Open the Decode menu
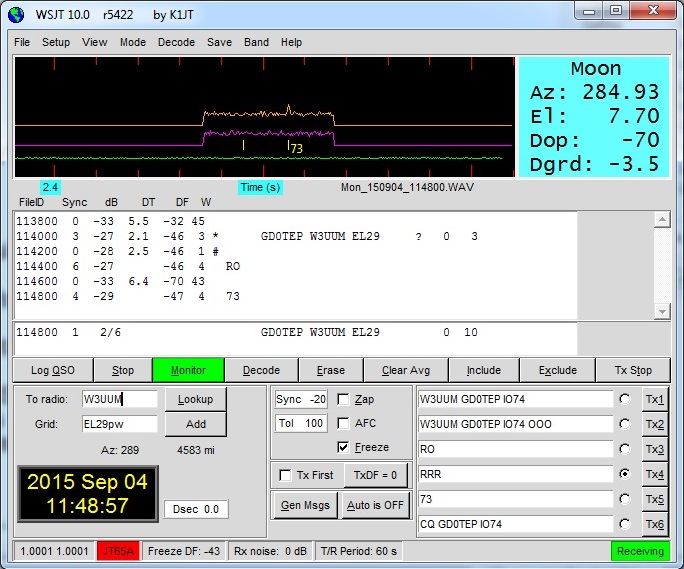Image resolution: width=684 pixels, height=569 pixels. click(x=176, y=43)
